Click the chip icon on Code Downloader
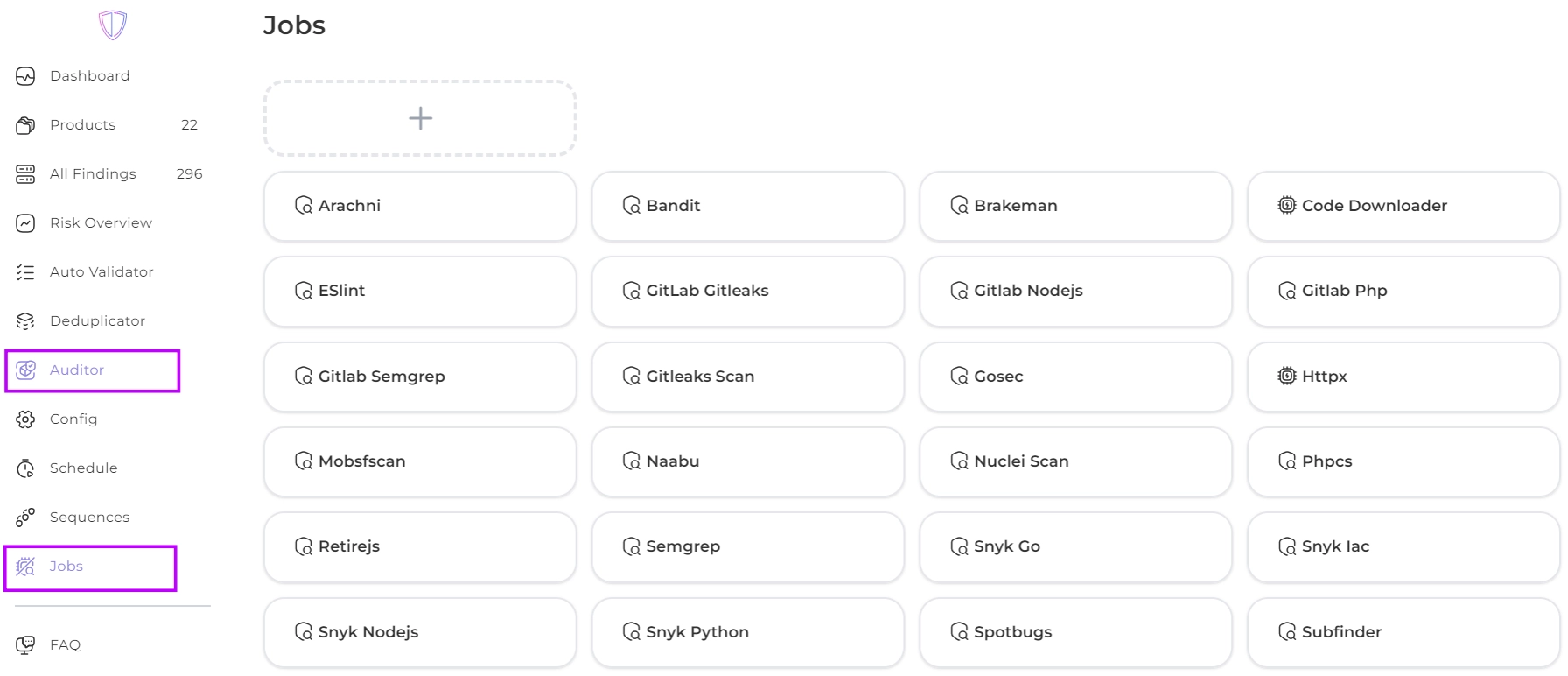 [1286, 206]
